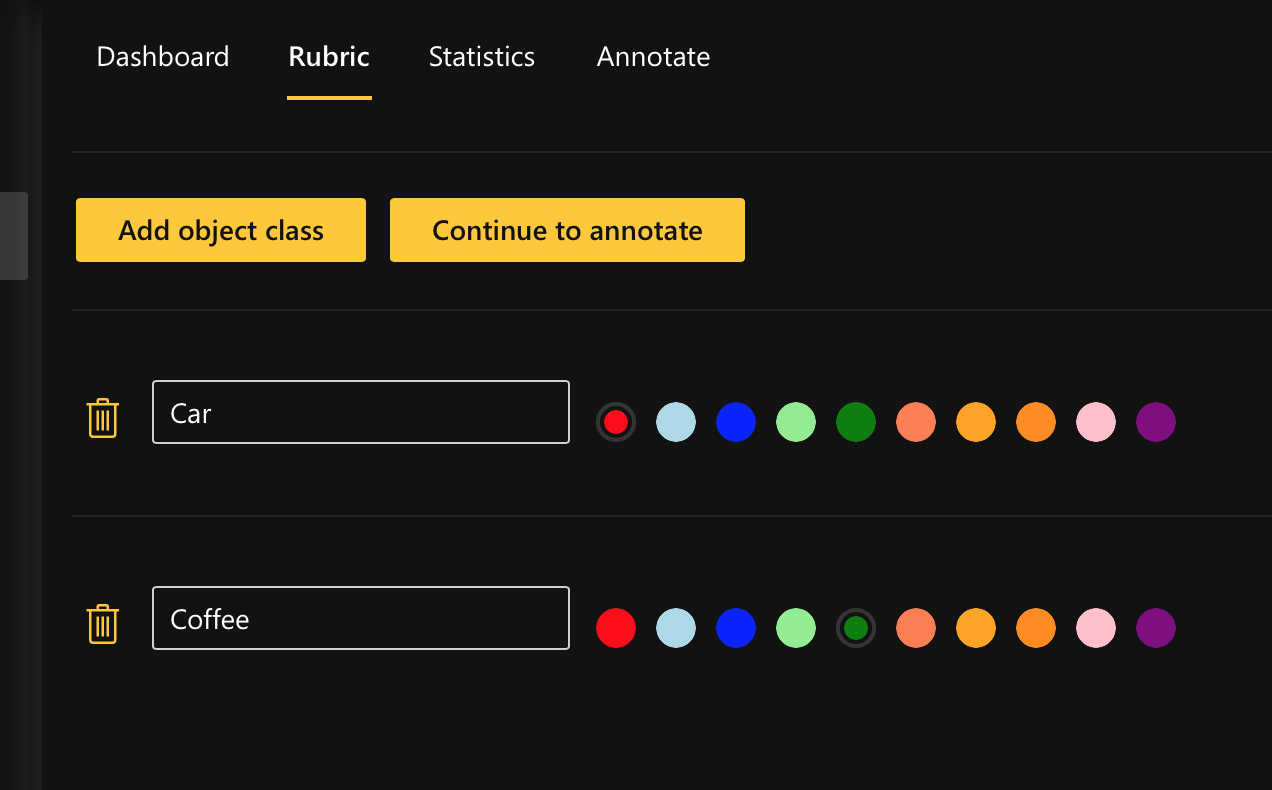The width and height of the screenshot is (1272, 790).
Task: Go to the Annotate tab
Action: (x=653, y=57)
